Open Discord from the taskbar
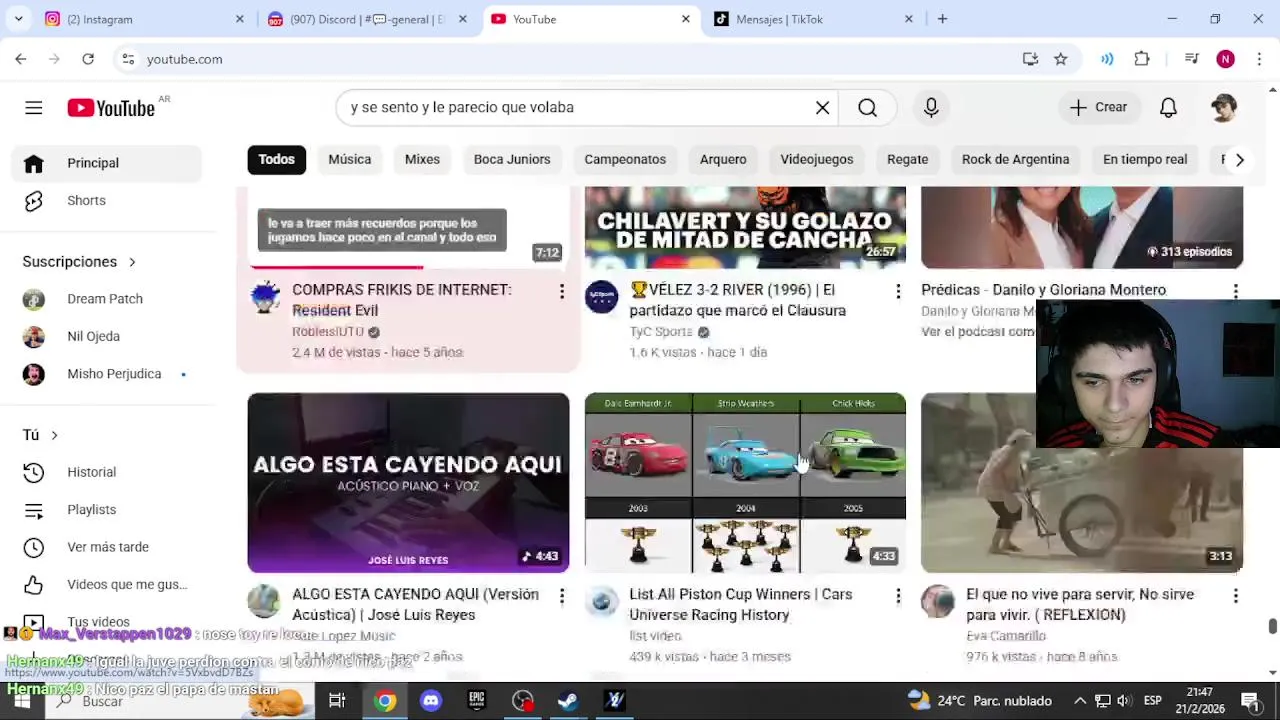 (431, 701)
